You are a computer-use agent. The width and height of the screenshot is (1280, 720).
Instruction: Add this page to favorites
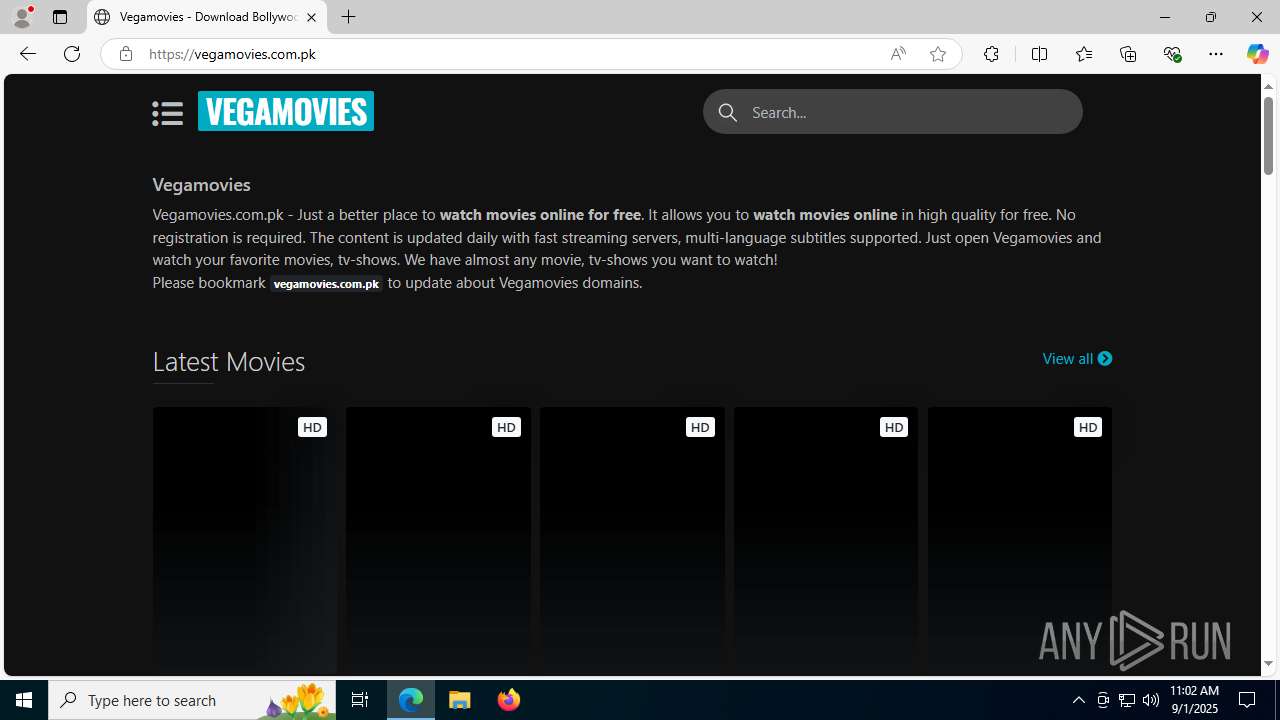pos(937,54)
